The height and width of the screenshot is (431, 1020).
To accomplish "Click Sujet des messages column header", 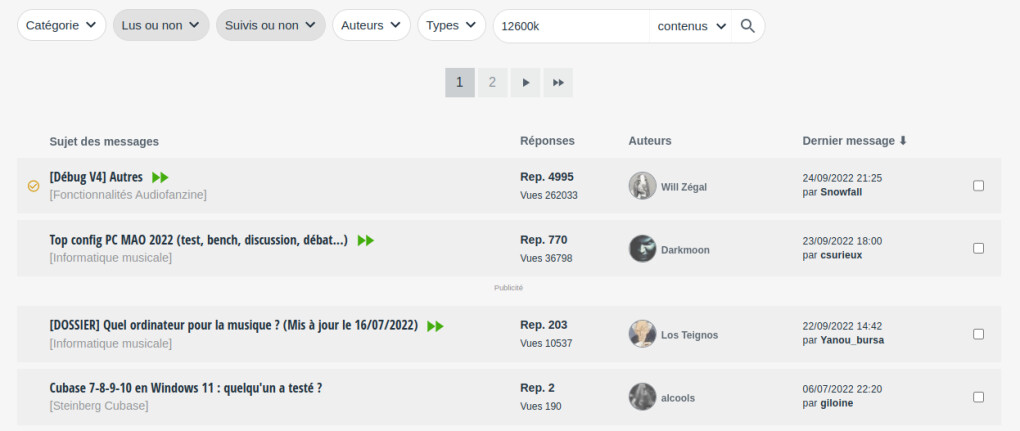I will (104, 142).
